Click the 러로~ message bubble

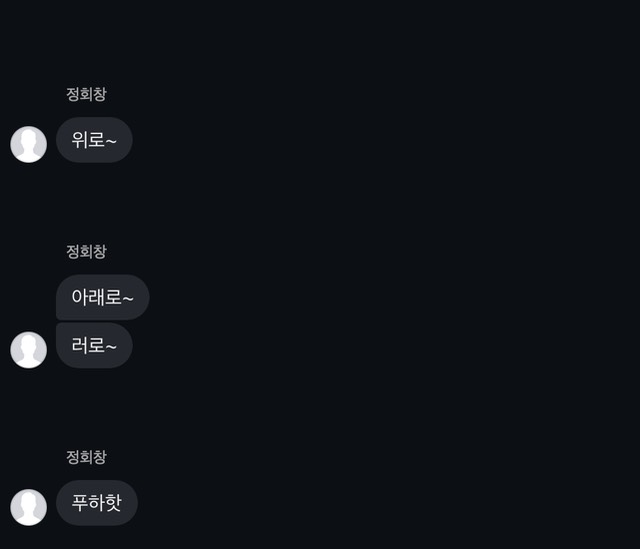[x=94, y=345]
